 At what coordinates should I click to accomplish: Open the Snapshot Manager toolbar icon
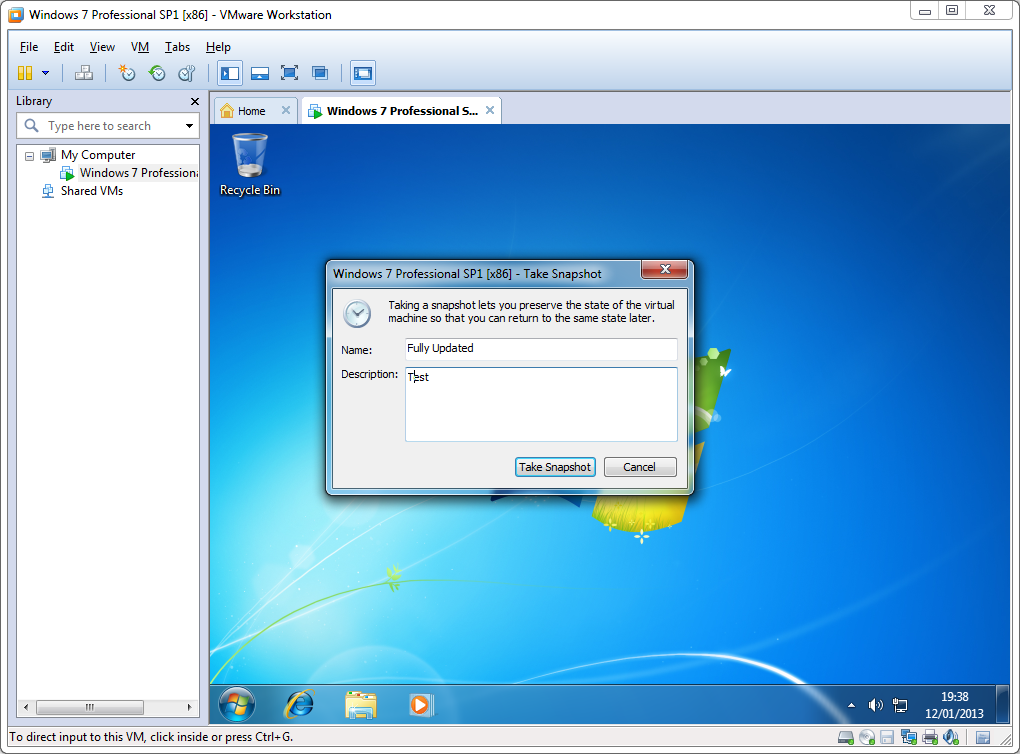(187, 73)
